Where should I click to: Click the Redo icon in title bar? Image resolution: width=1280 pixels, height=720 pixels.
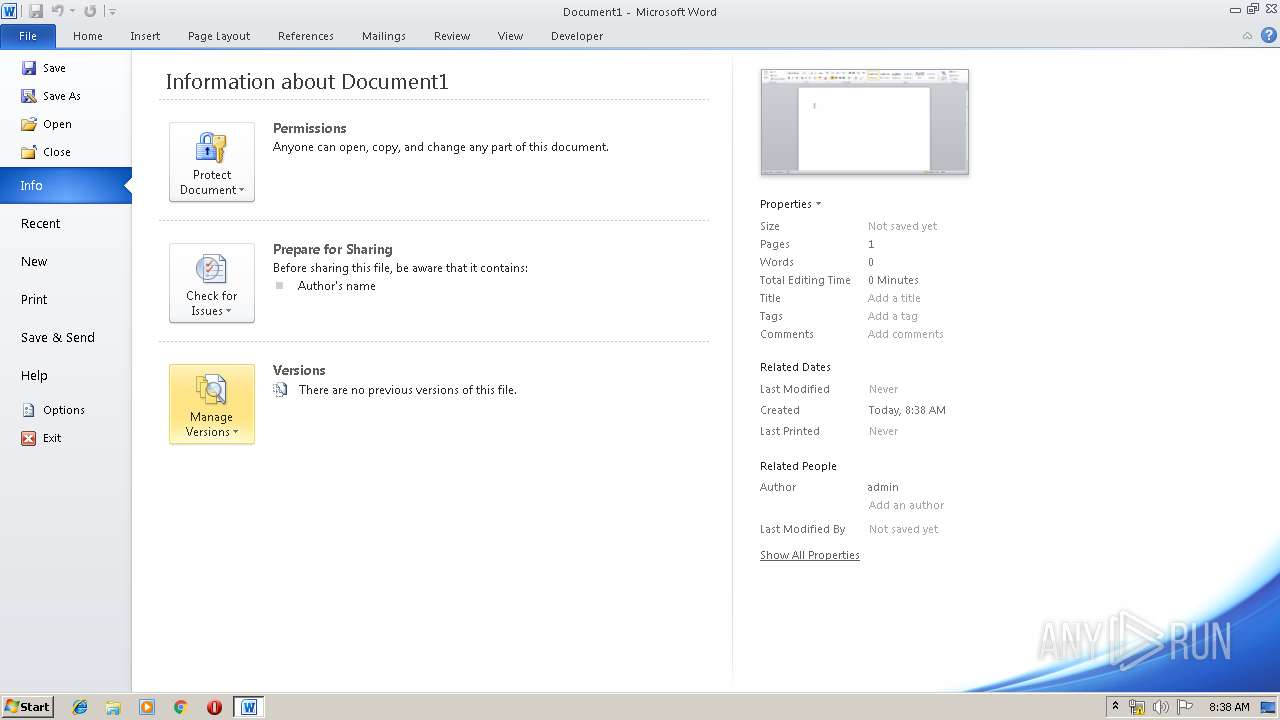click(90, 11)
